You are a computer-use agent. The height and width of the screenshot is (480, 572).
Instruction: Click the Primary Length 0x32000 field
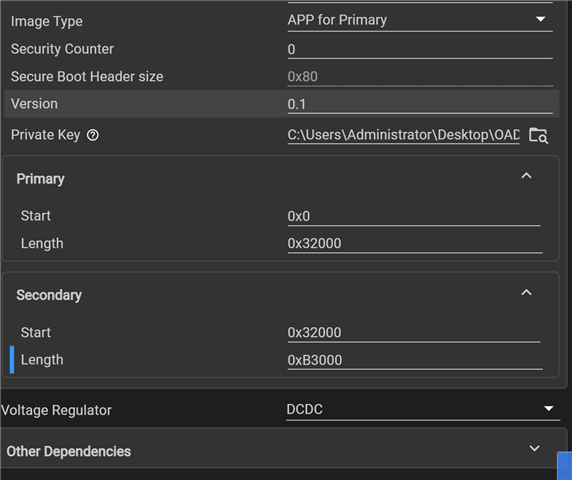pyautogui.click(x=415, y=244)
